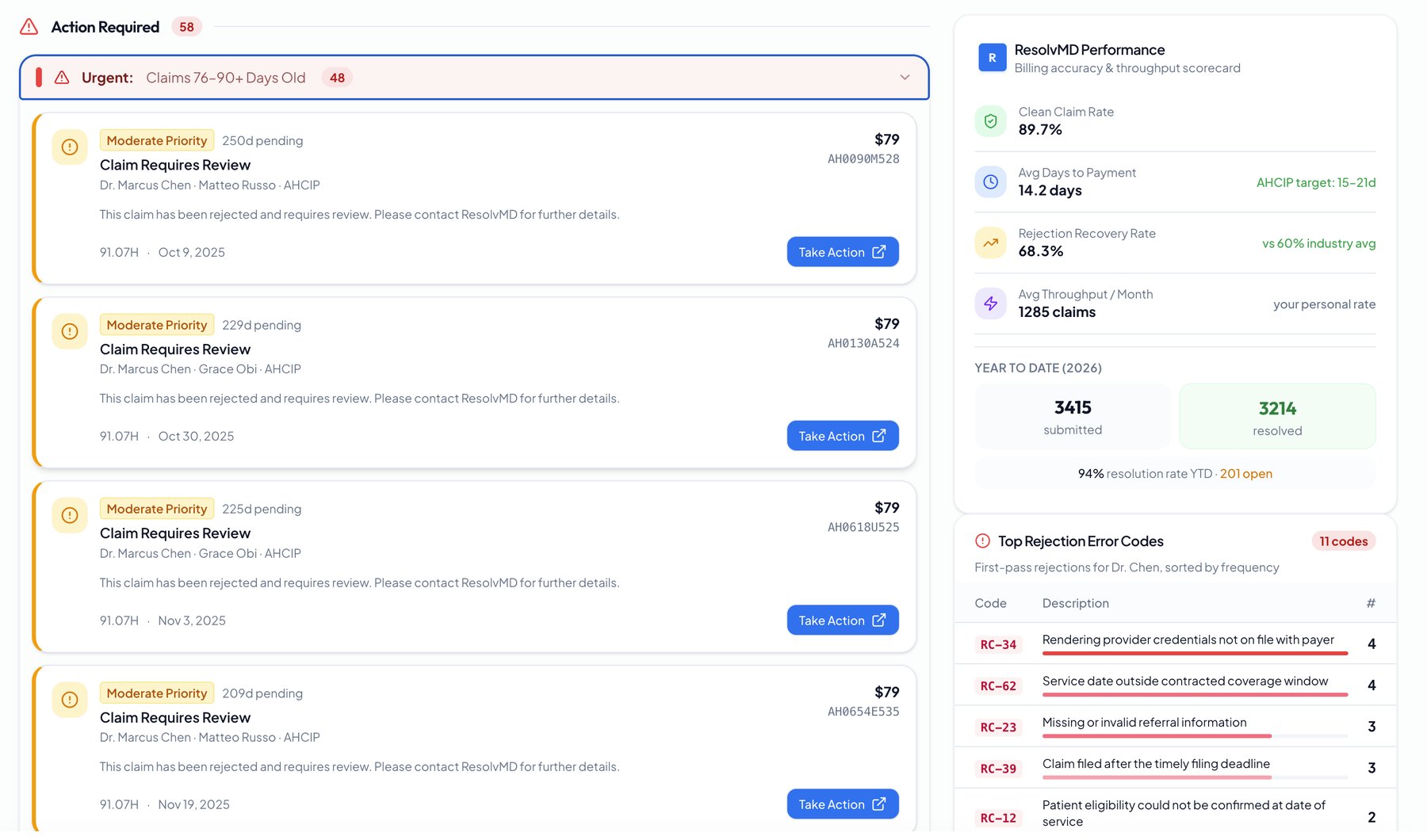Click the 3214 resolved stat card

pos(1277,417)
